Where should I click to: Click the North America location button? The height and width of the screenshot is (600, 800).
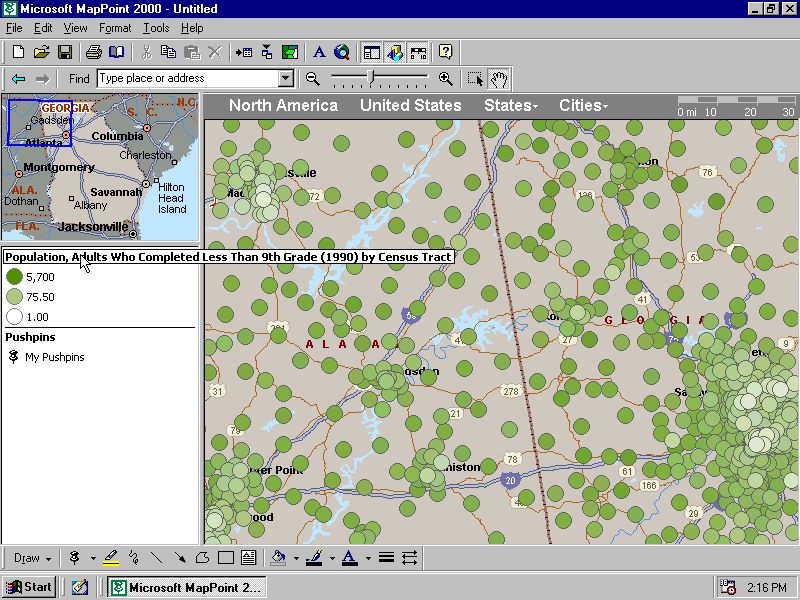coord(283,106)
